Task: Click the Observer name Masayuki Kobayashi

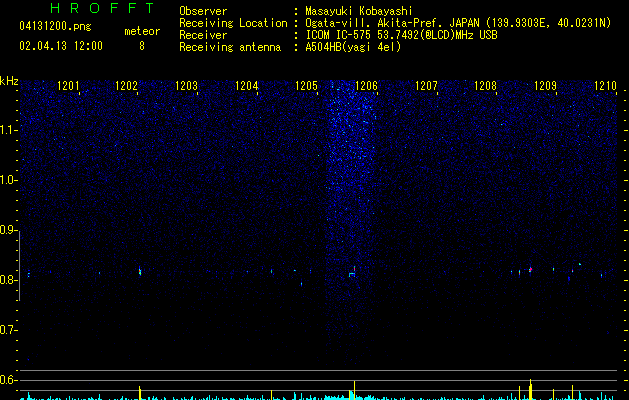Action: 359,11
